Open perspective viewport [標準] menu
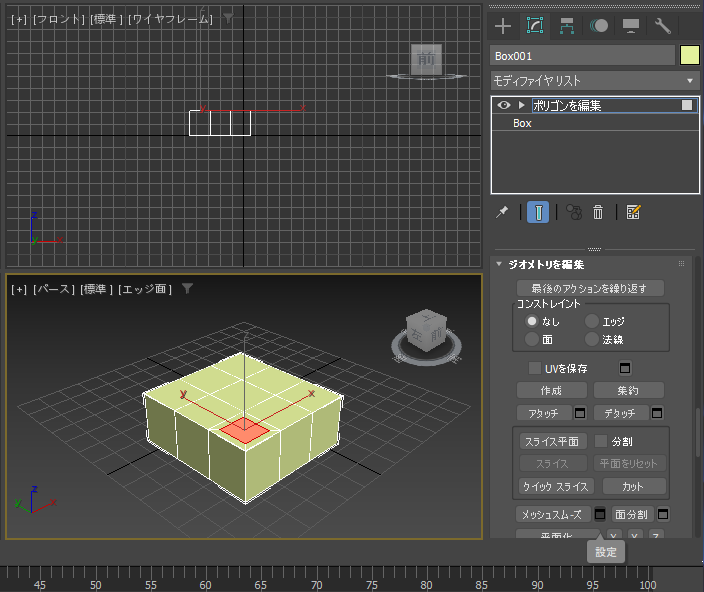This screenshot has height=592, width=704. pos(97,289)
